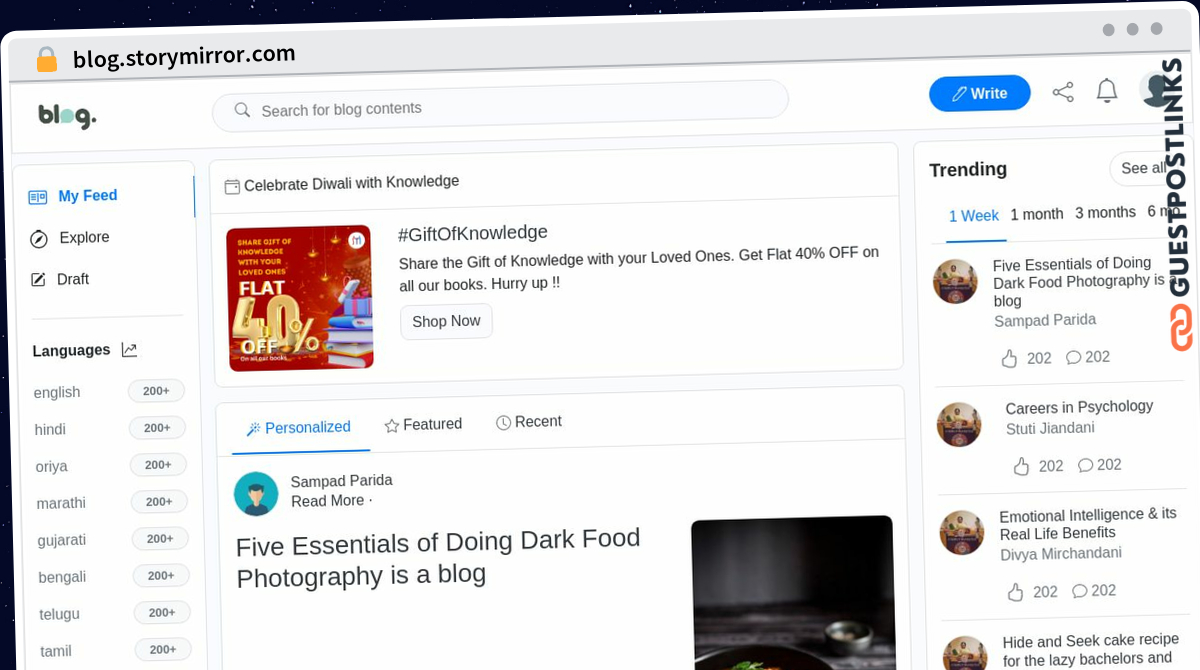Viewport: 1200px width, 670px height.
Task: Click the search magnifier icon
Action: 242,110
